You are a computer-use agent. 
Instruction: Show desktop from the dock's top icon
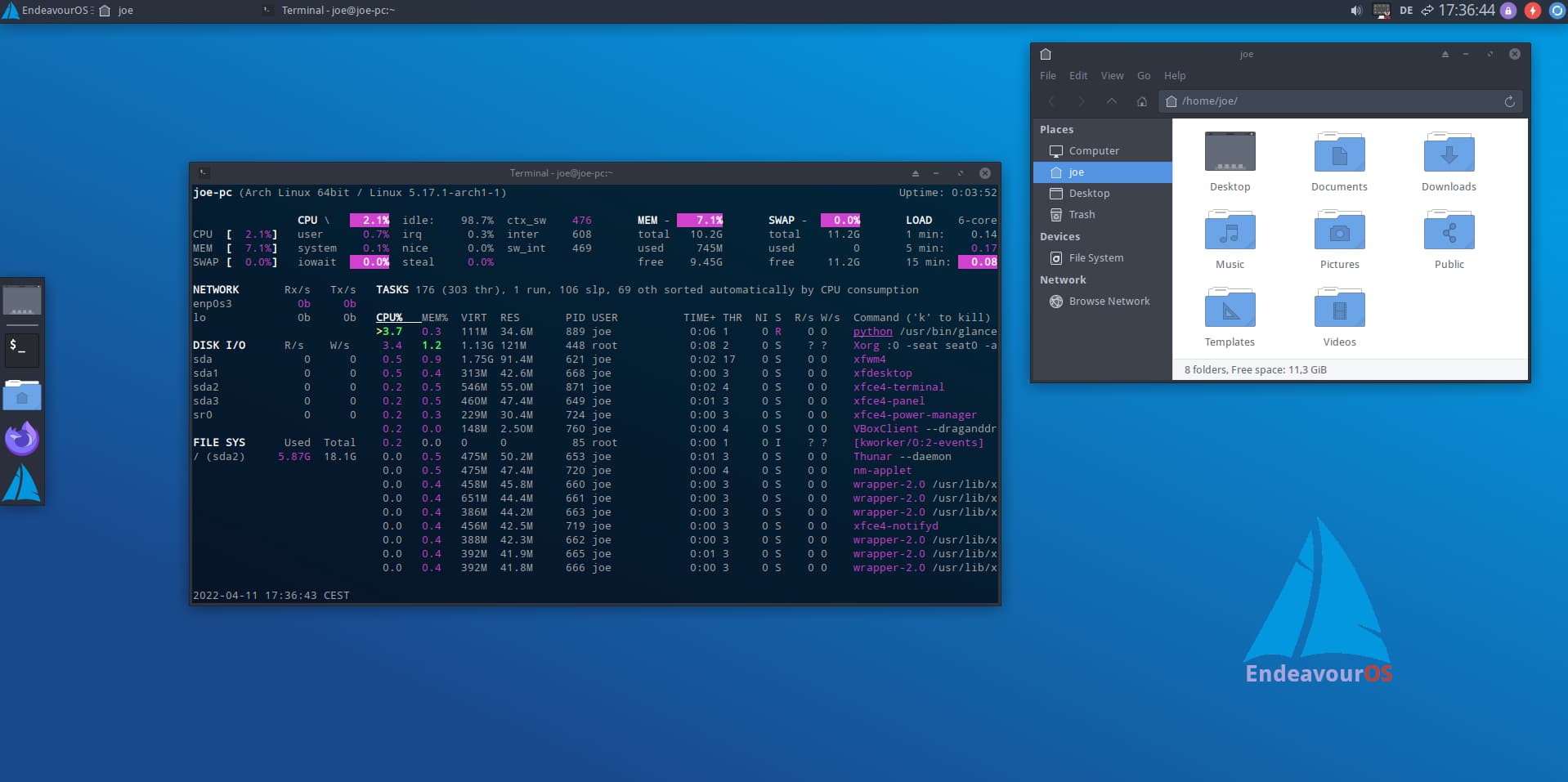[x=22, y=300]
